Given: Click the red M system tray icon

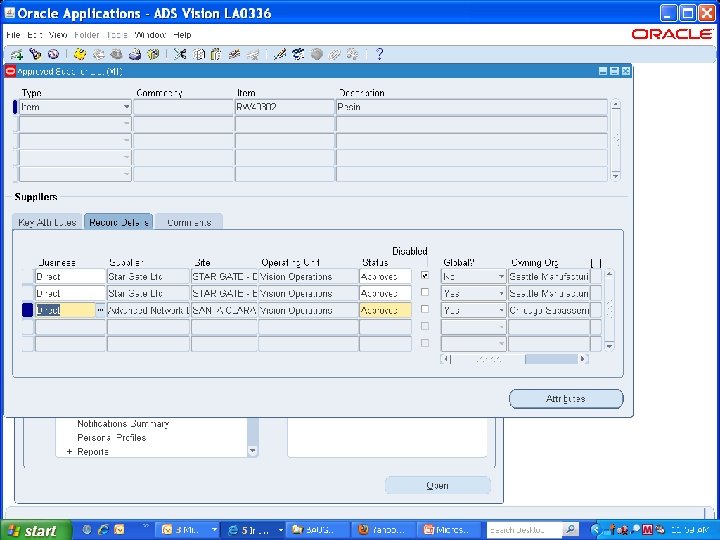Looking at the screenshot, I should pyautogui.click(x=647, y=530).
